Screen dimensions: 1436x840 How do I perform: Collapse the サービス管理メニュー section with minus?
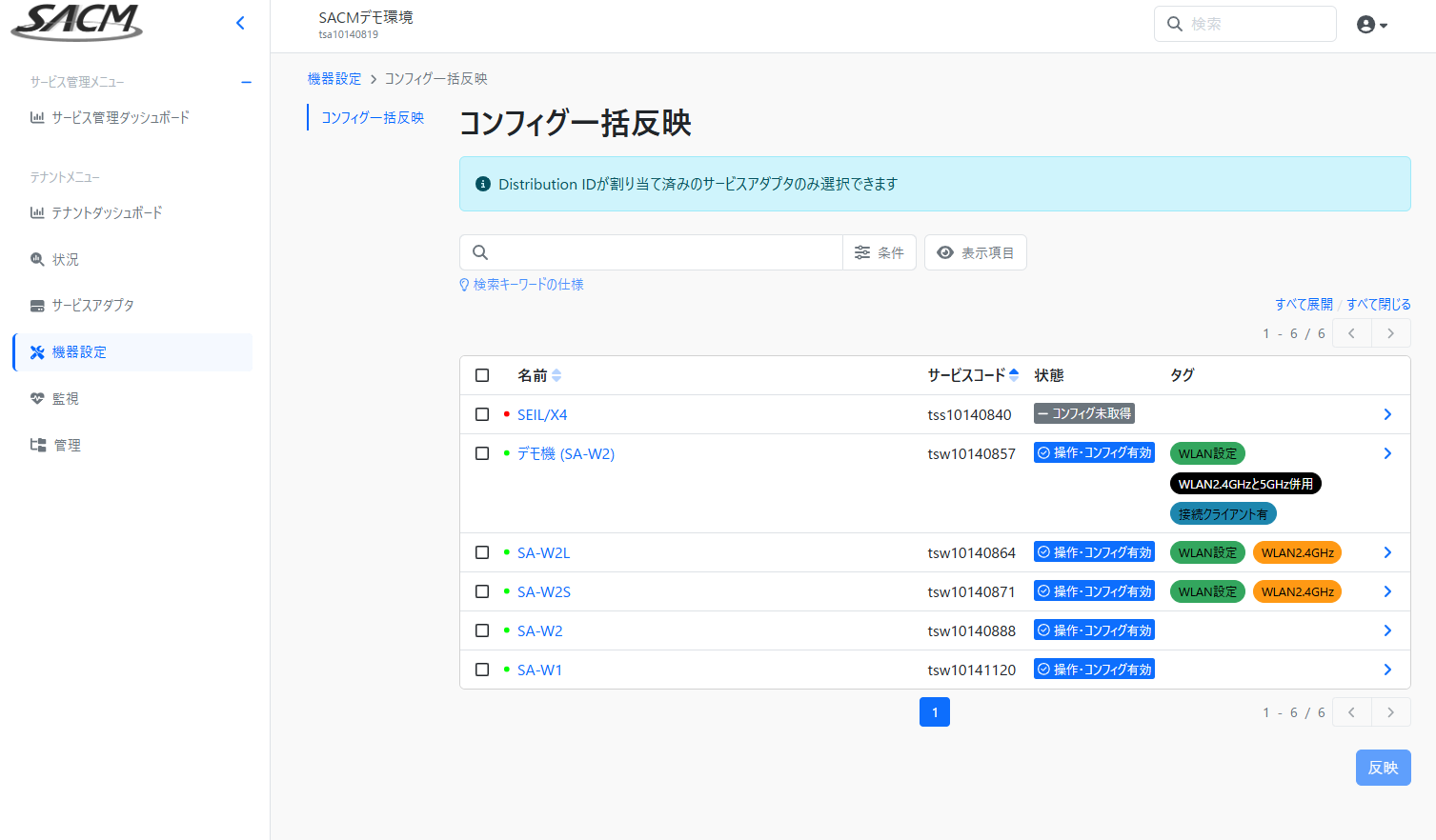pyautogui.click(x=247, y=82)
